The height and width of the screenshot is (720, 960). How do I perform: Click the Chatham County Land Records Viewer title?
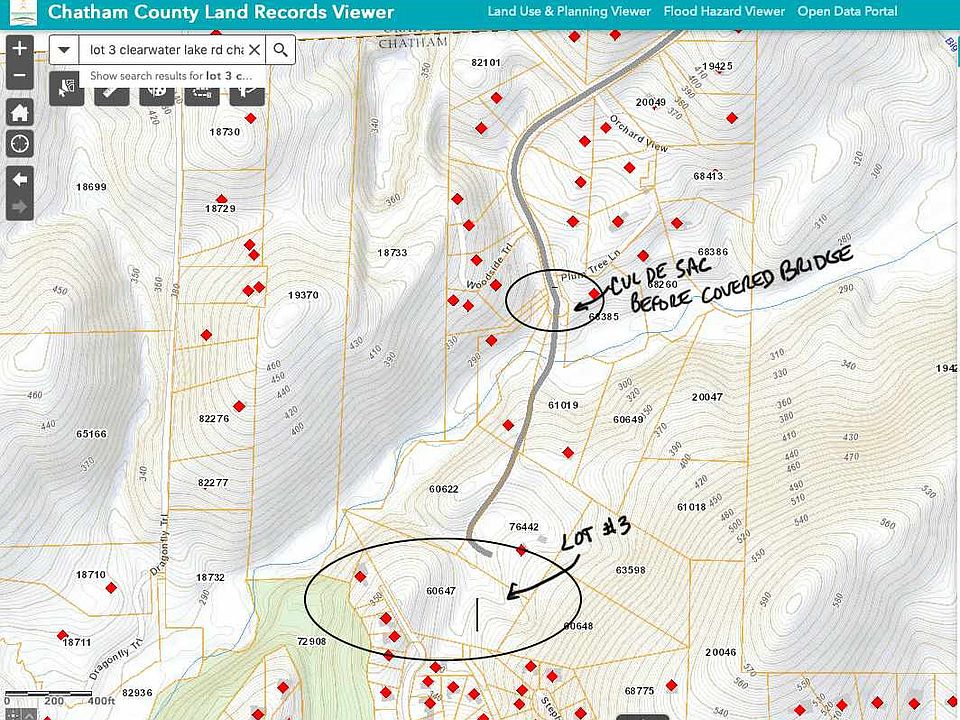[x=221, y=12]
